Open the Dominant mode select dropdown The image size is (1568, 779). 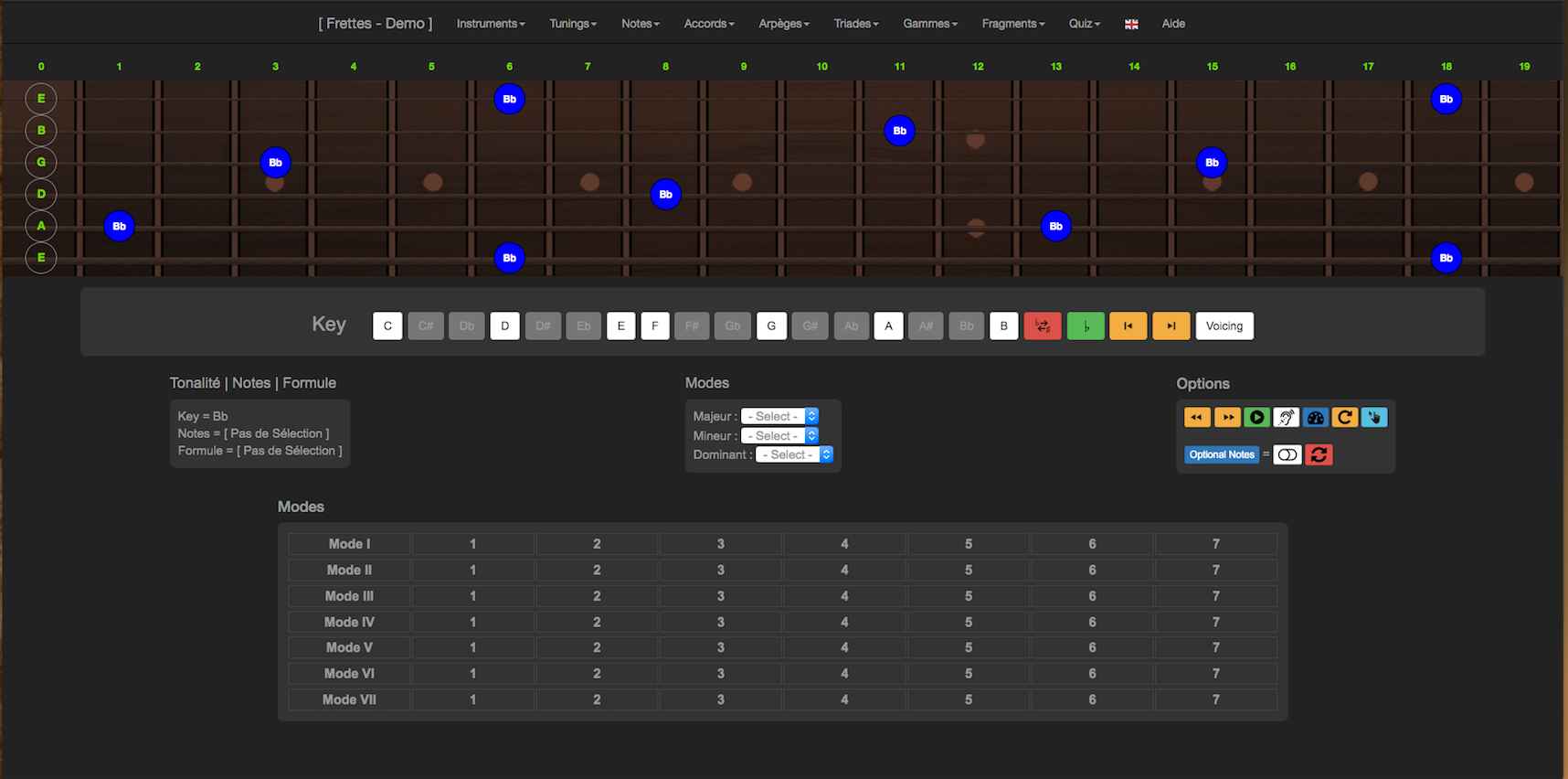[x=794, y=454]
